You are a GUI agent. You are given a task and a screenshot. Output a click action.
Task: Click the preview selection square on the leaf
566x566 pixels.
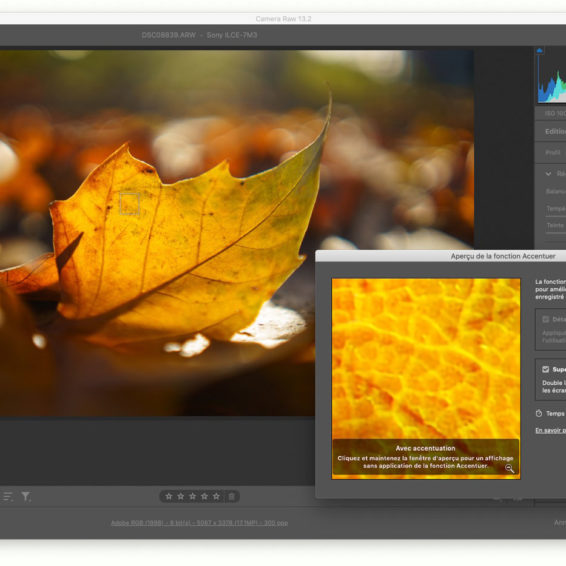click(130, 204)
